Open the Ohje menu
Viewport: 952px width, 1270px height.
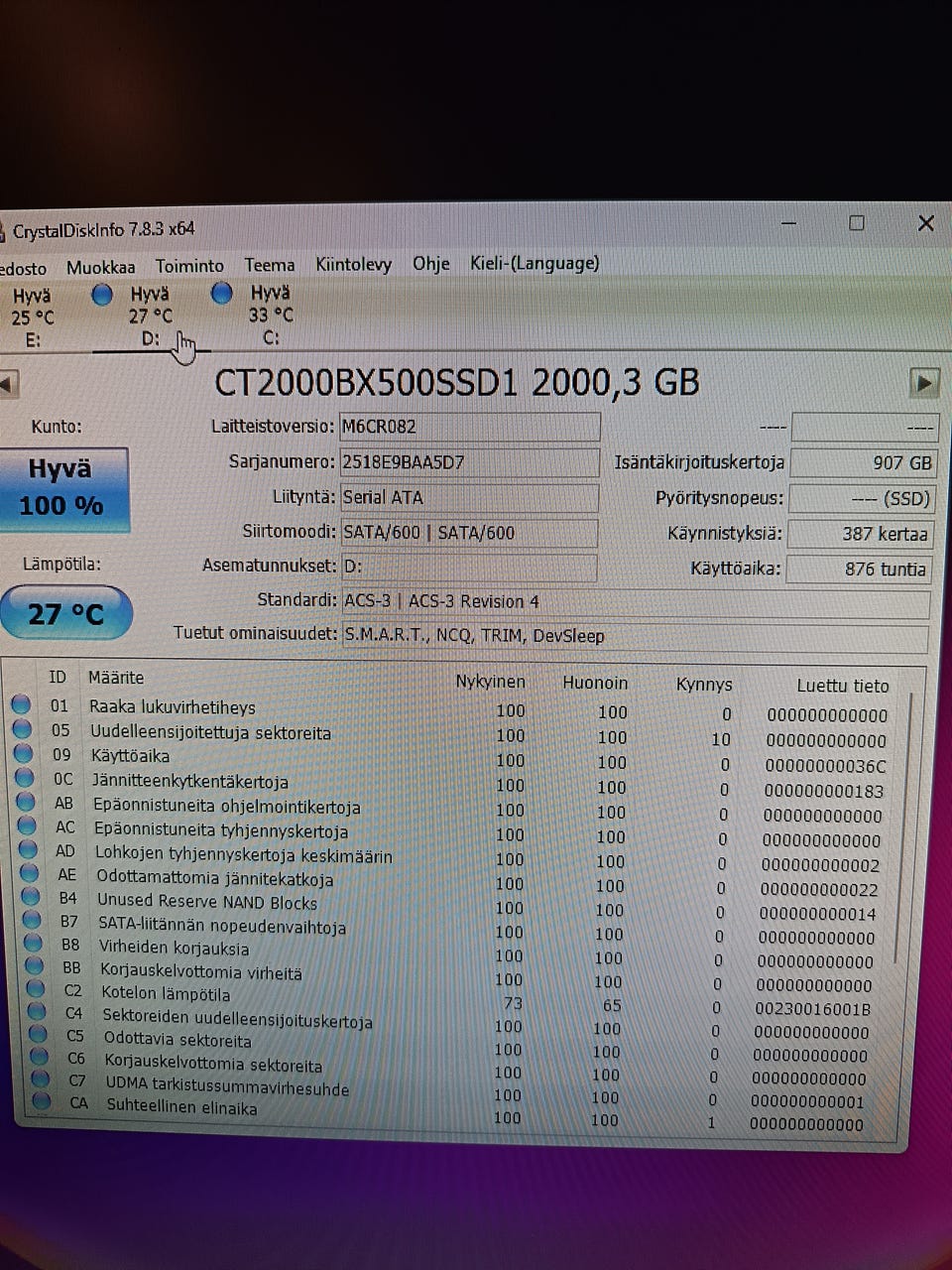tap(431, 263)
